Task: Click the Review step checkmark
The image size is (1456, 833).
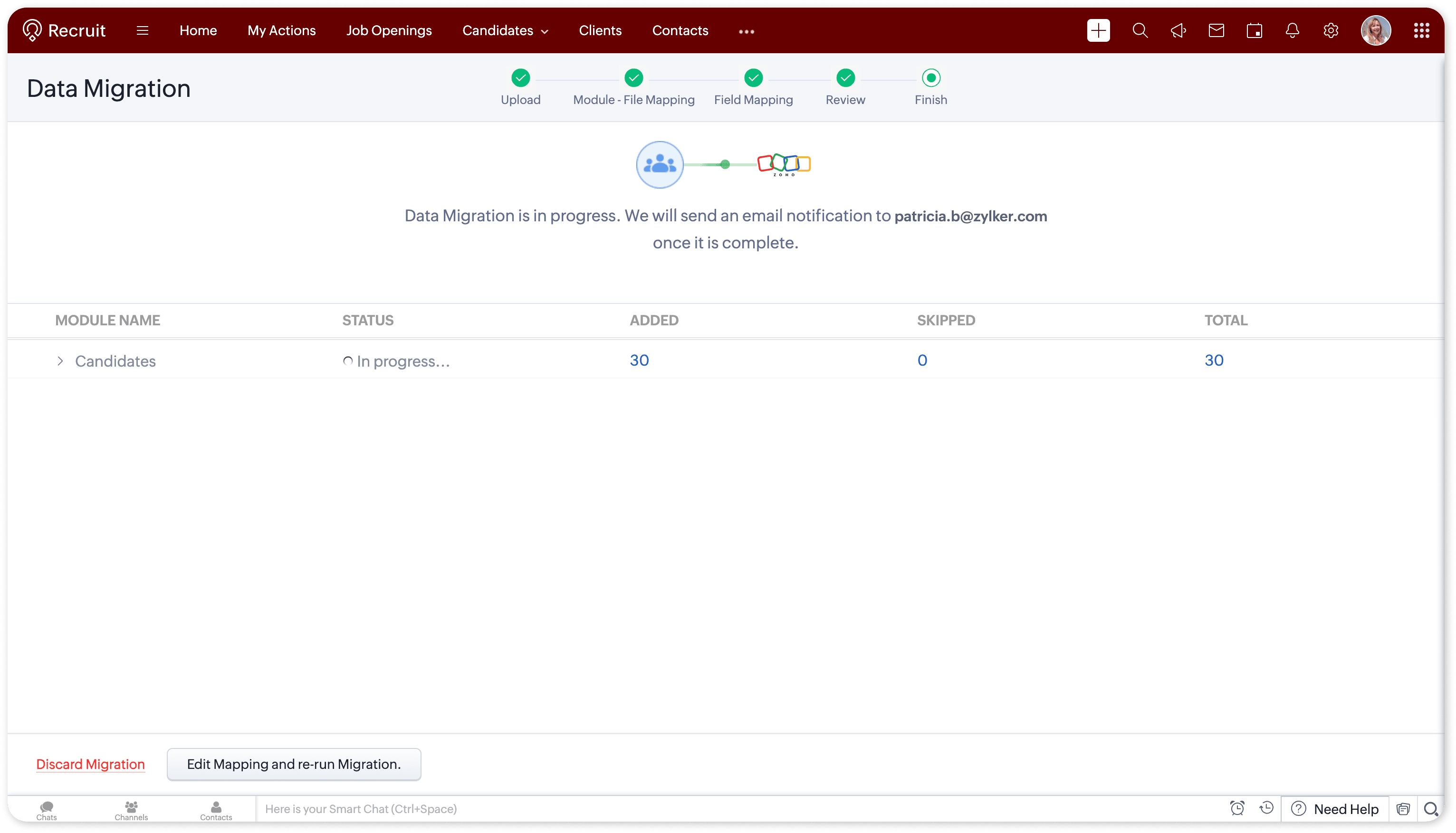Action: click(845, 78)
